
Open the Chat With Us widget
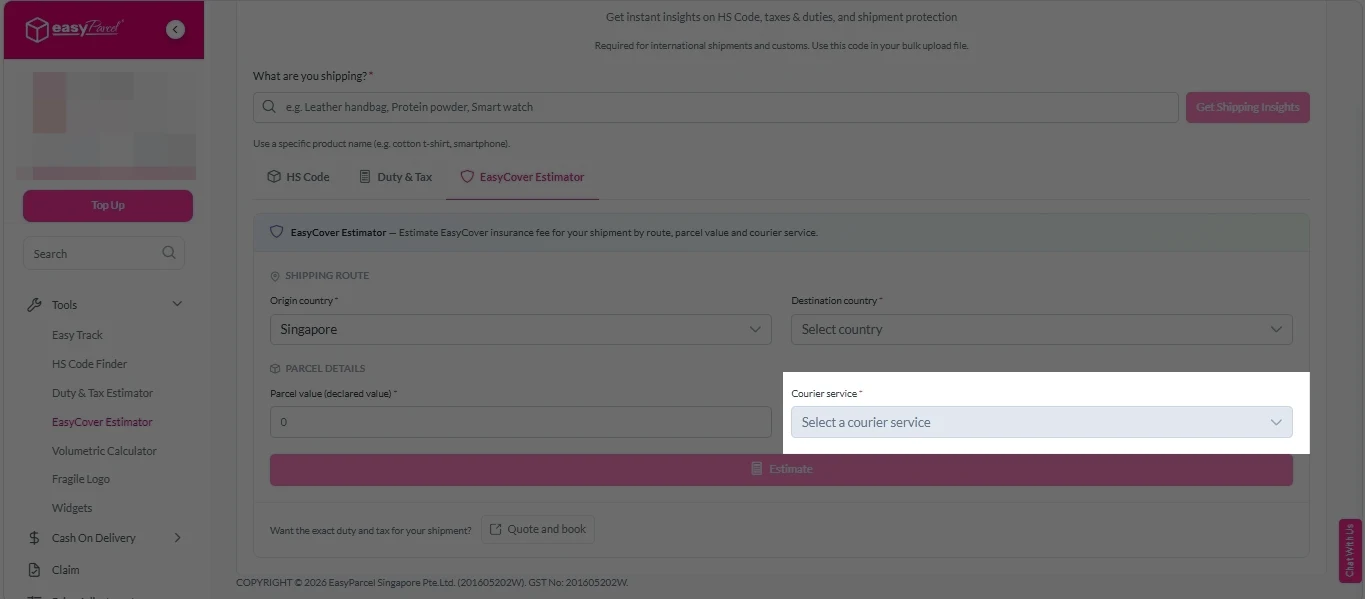point(1350,550)
